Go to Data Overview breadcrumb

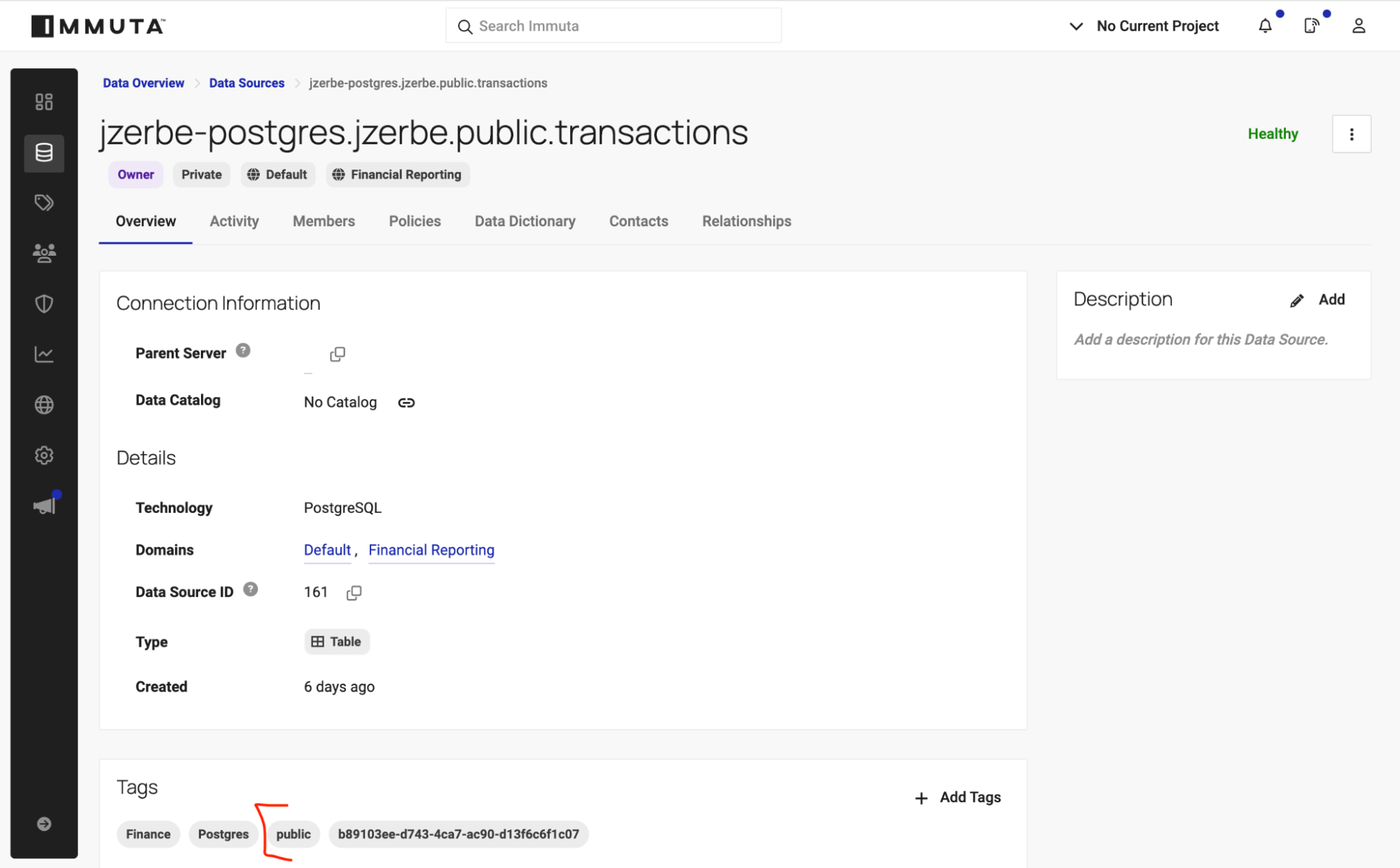(x=144, y=83)
